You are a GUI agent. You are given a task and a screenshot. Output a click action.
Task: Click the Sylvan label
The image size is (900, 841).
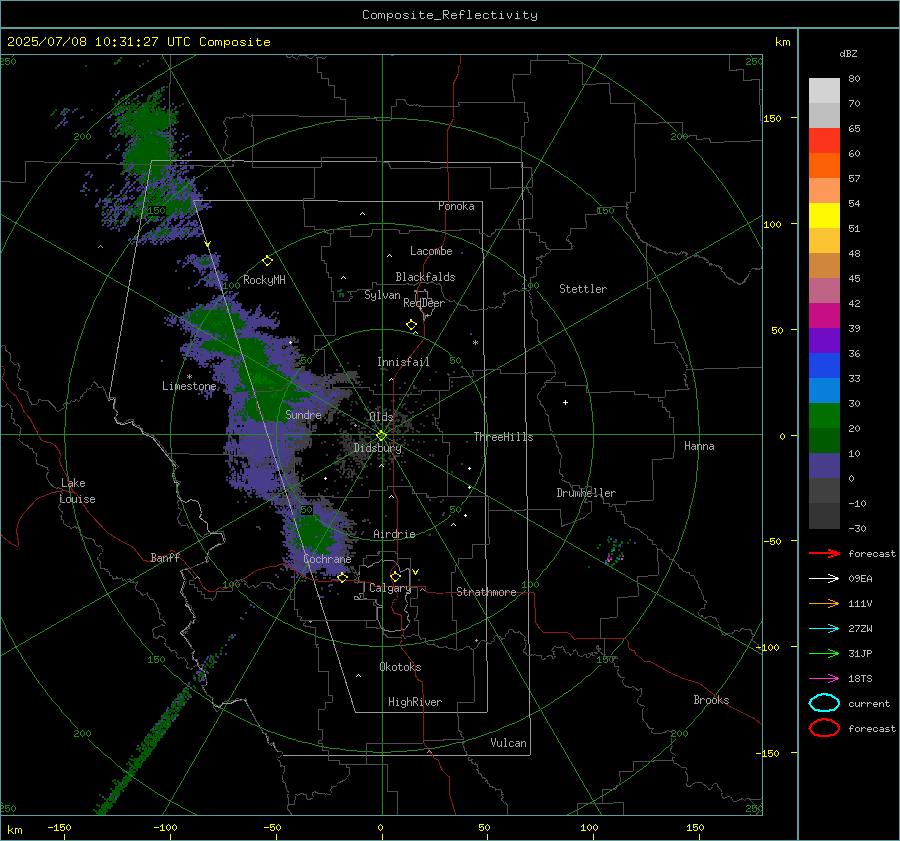pos(382,295)
